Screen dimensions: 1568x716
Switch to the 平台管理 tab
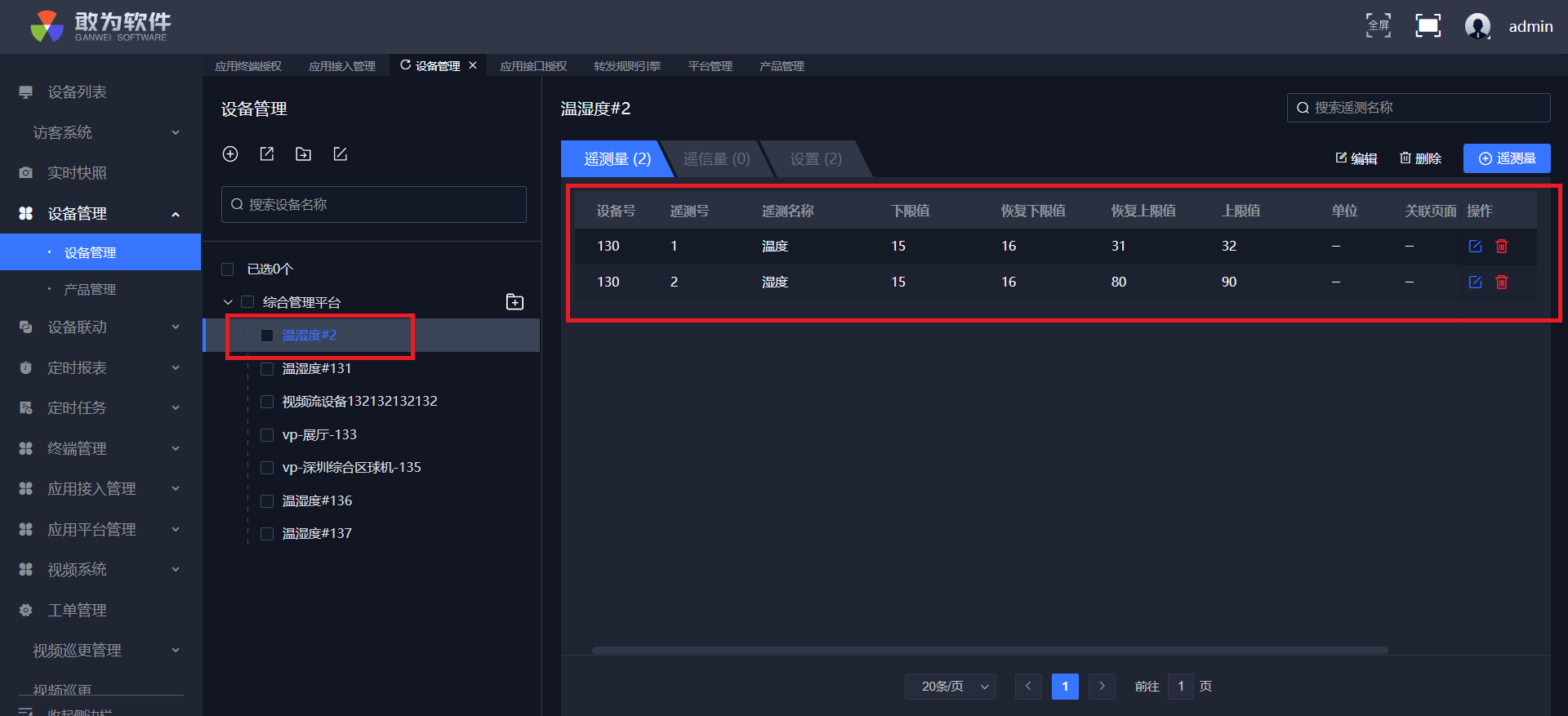point(710,66)
